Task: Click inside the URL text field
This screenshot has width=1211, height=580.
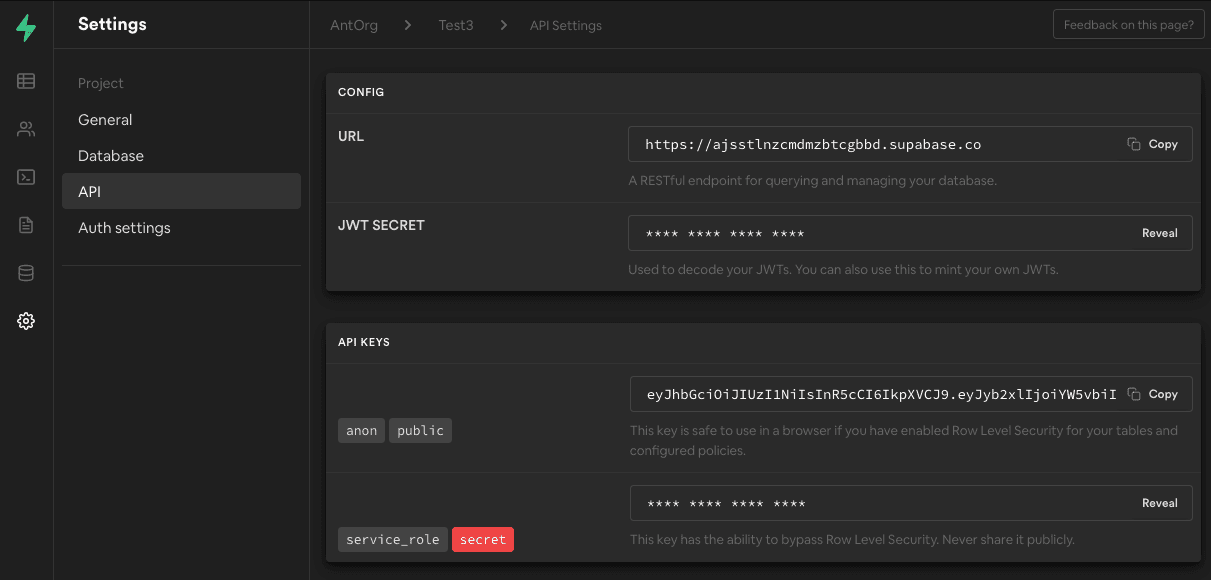Action: 870,144
